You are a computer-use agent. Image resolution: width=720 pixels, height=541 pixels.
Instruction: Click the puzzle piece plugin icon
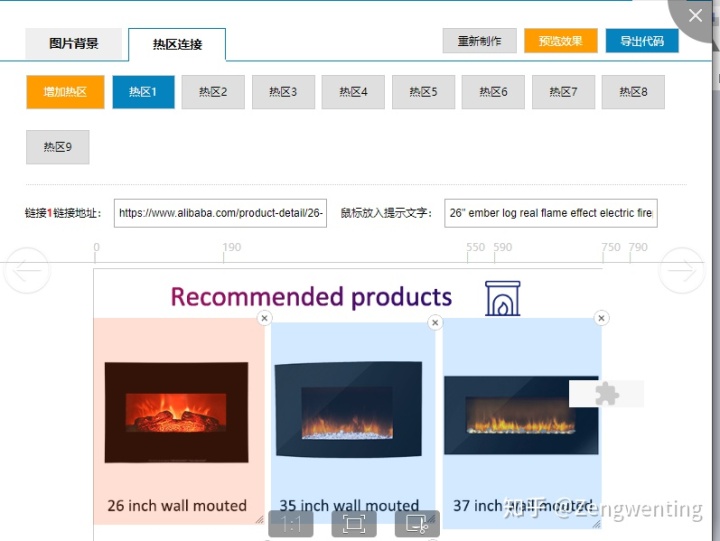[607, 394]
